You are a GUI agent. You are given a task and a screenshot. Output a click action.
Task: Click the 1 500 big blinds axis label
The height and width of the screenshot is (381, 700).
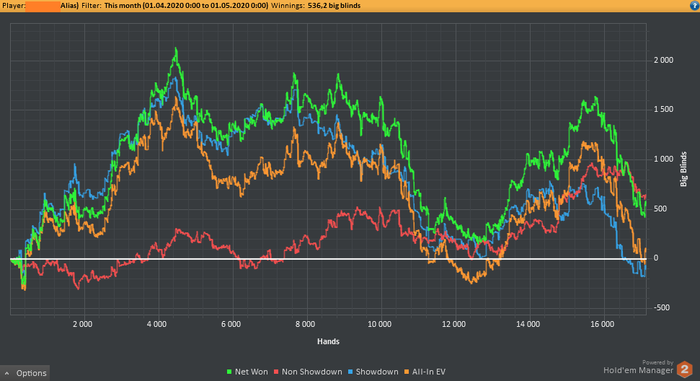(x=663, y=109)
